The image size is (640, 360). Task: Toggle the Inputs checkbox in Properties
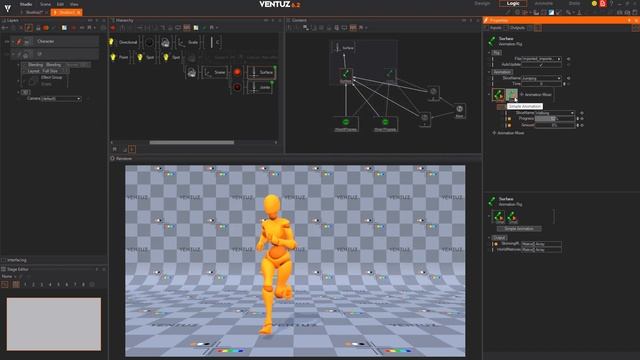(487, 28)
